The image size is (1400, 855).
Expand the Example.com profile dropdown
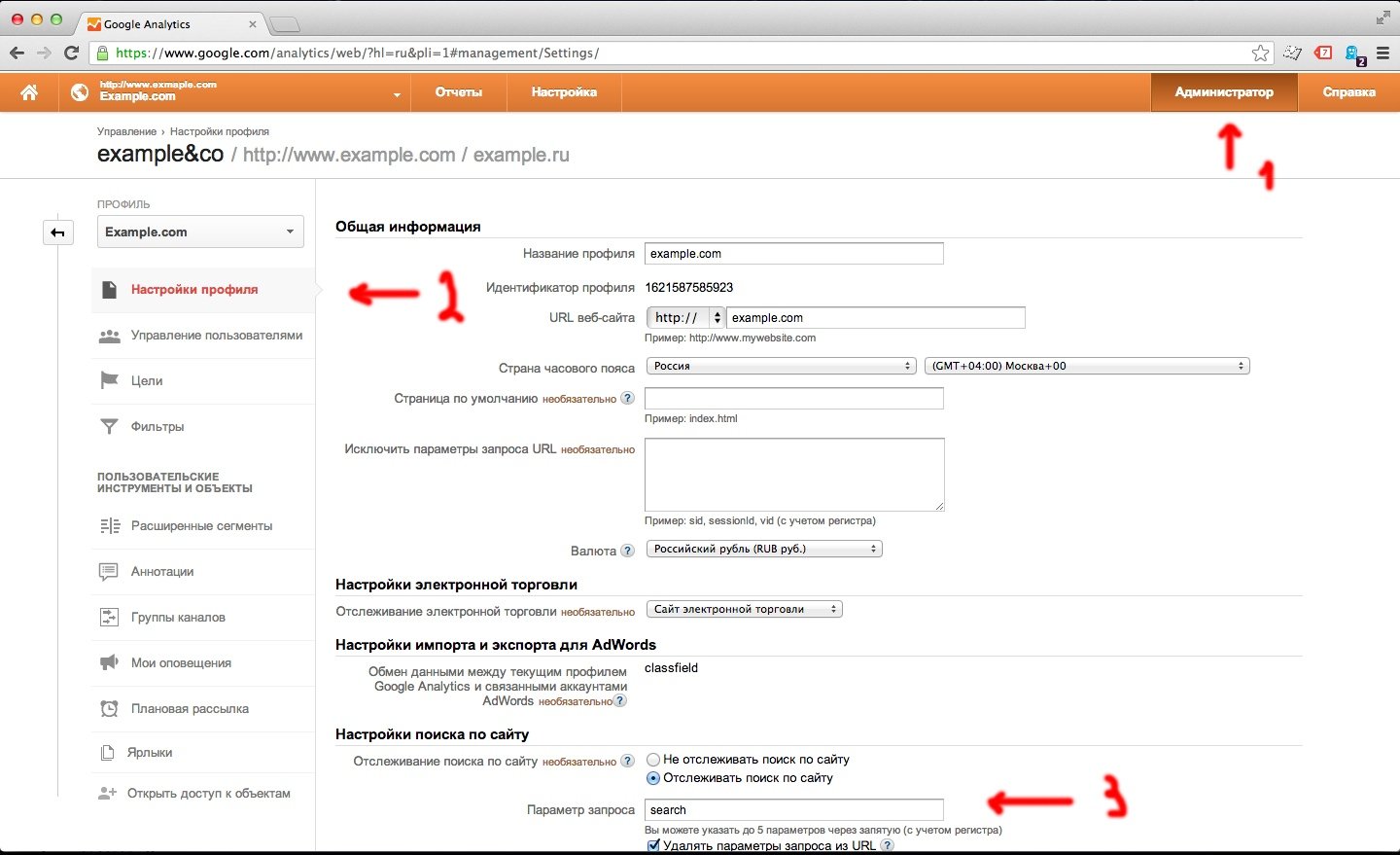click(x=200, y=232)
